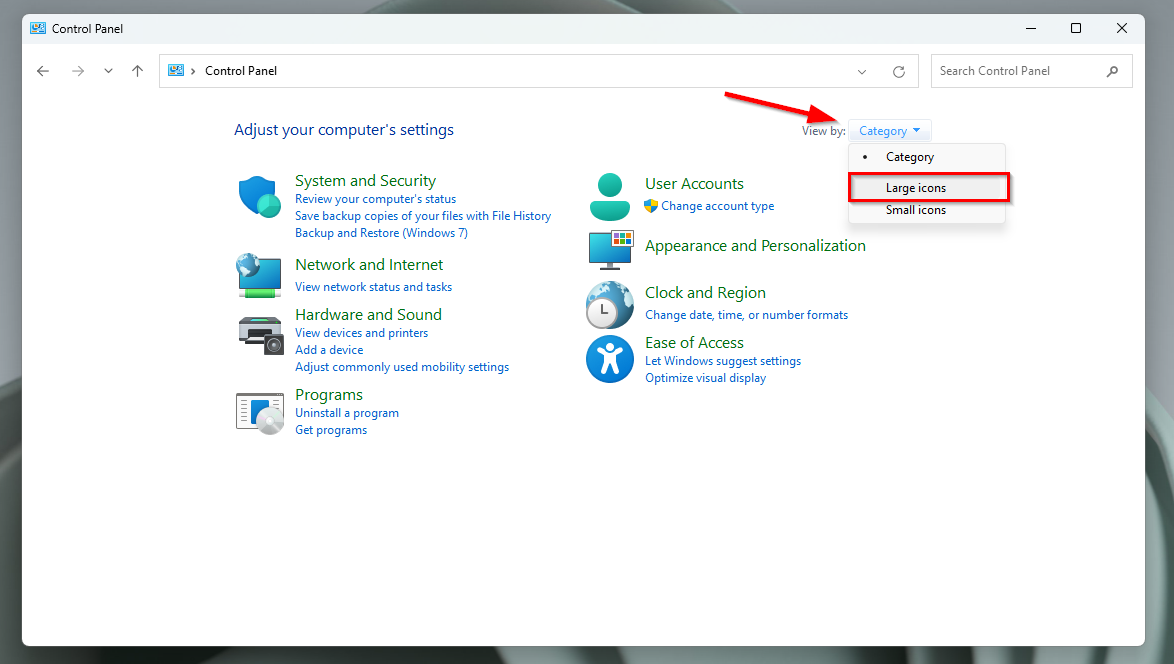Expand recent locations arrow beside Forward
The width and height of the screenshot is (1174, 664).
click(108, 71)
